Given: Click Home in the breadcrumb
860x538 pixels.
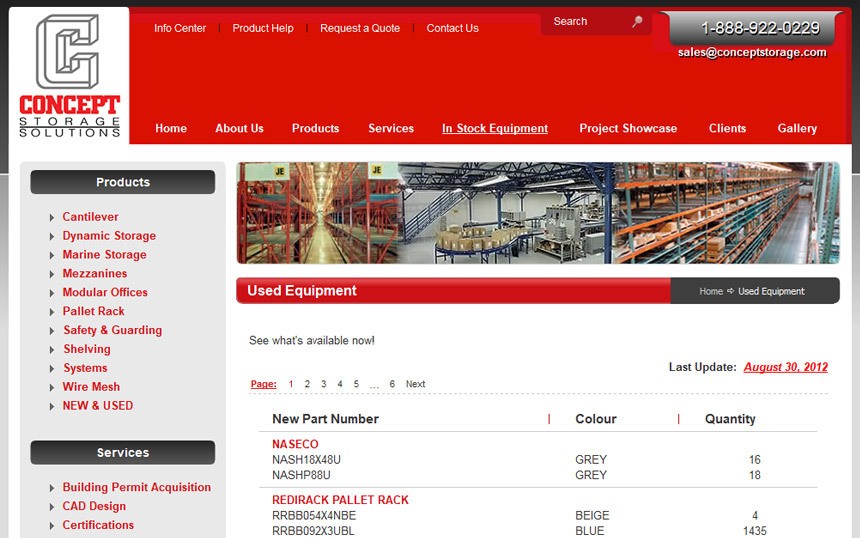Looking at the screenshot, I should pos(711,291).
